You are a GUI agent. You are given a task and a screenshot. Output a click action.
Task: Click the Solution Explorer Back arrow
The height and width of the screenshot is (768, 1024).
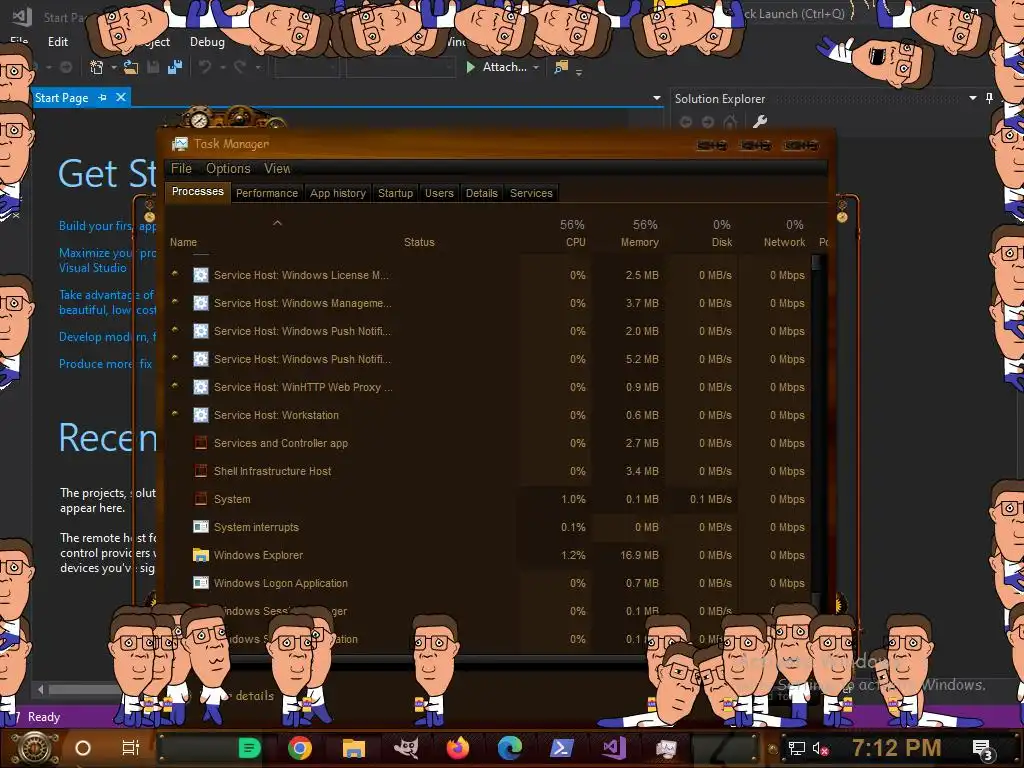tap(686, 121)
